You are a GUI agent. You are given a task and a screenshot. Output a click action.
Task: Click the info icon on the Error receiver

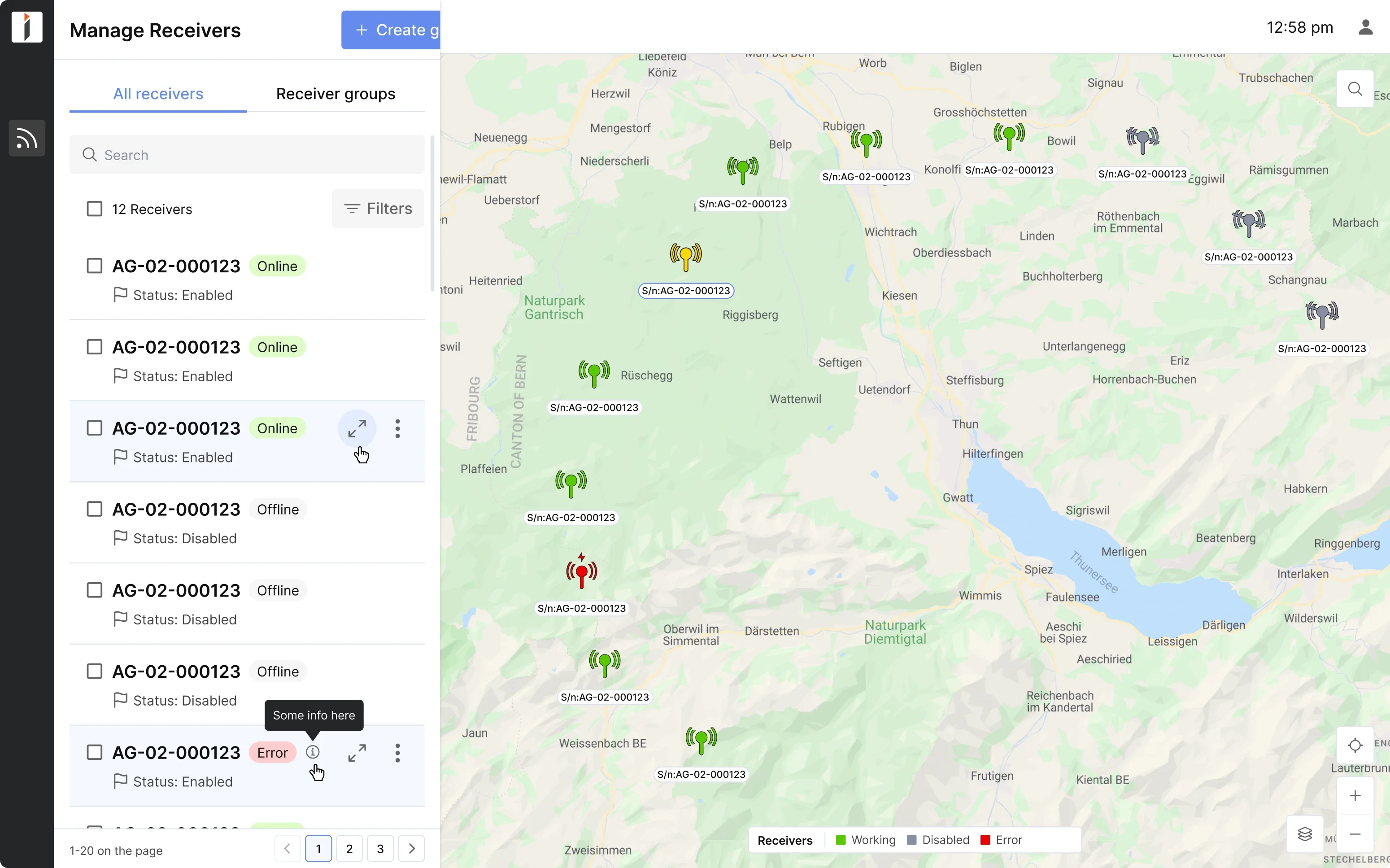click(313, 751)
